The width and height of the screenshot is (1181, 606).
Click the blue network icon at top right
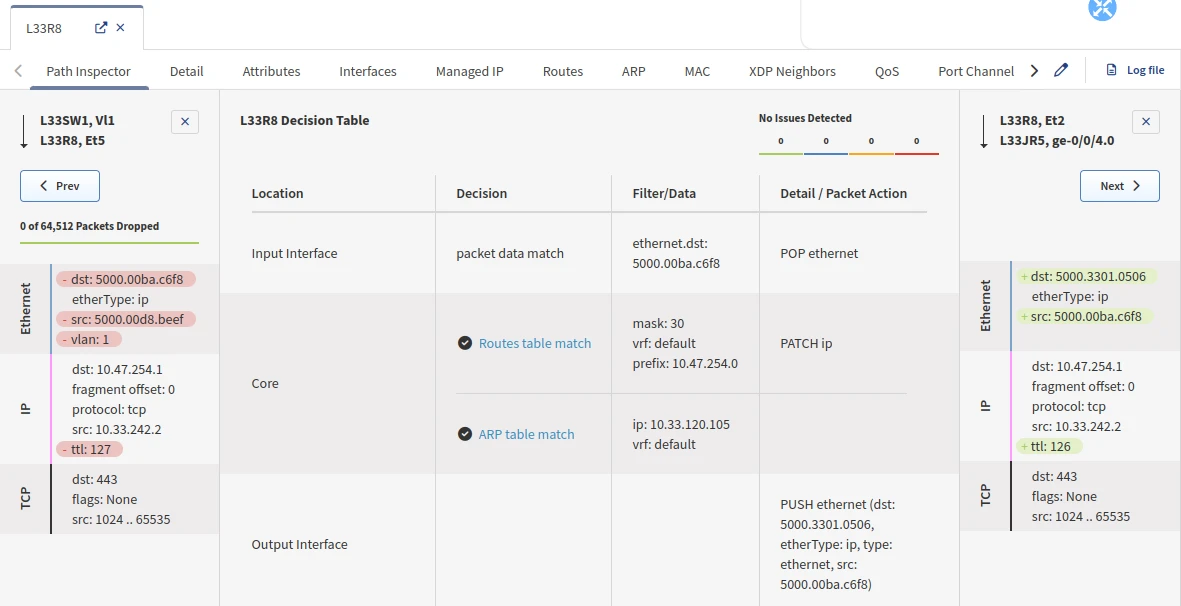[1102, 9]
